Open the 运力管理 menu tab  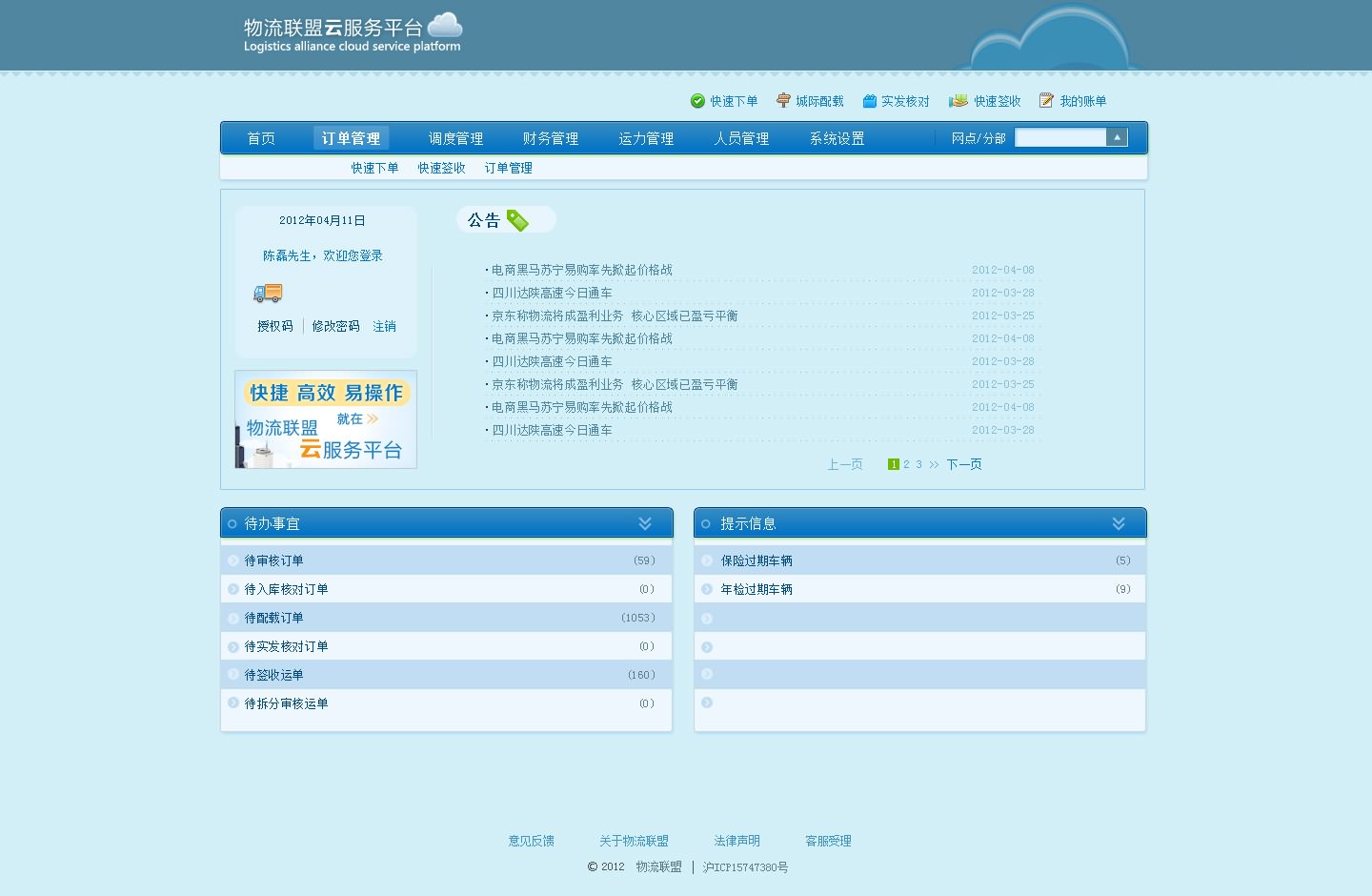[646, 138]
